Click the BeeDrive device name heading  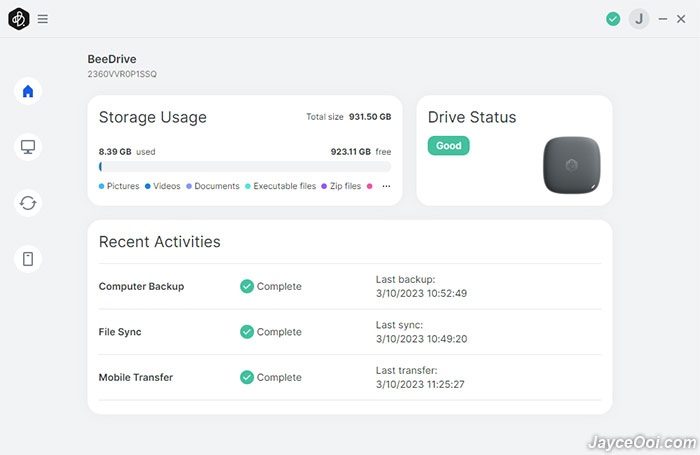[112, 59]
